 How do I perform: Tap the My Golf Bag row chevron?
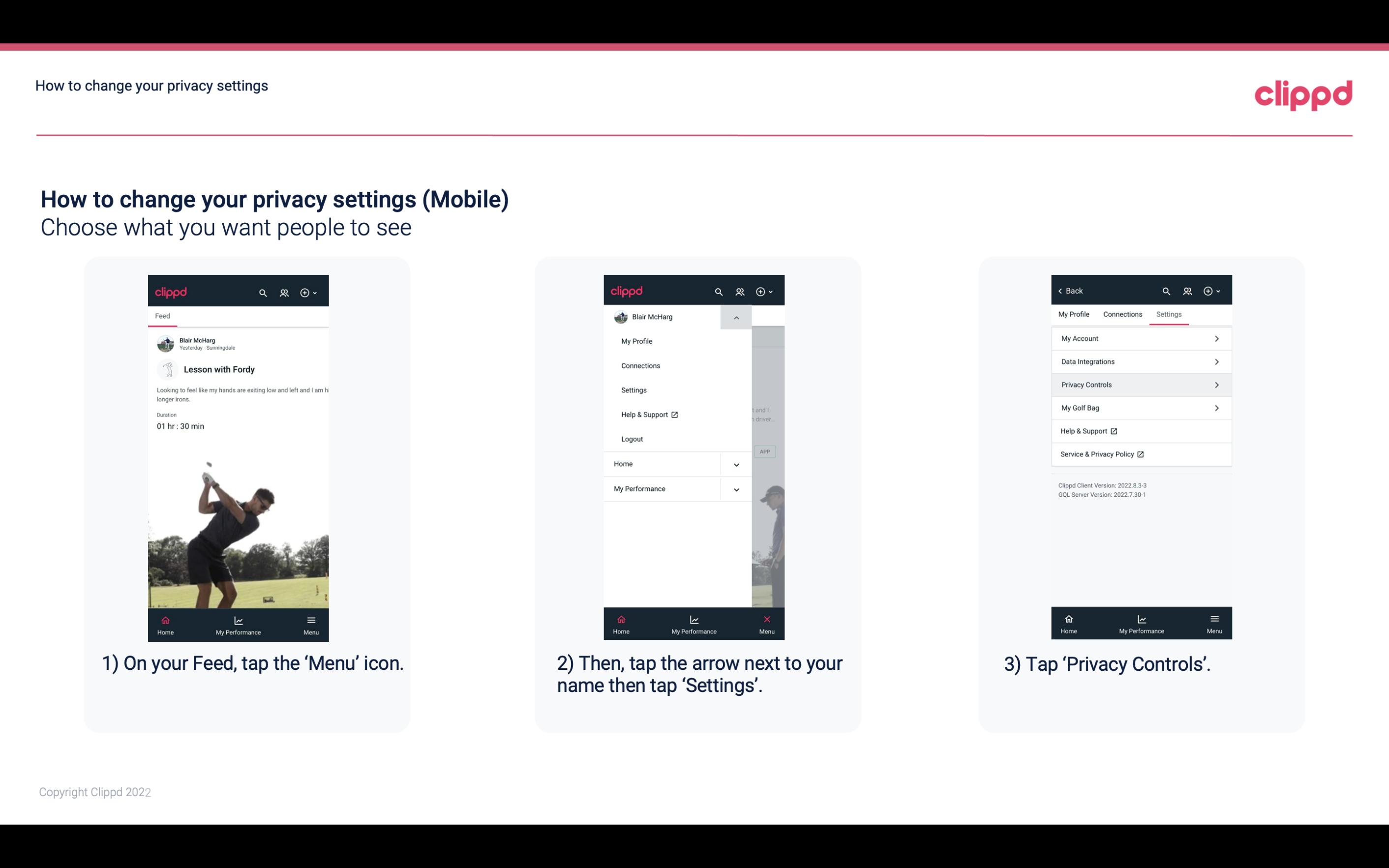point(1218,408)
